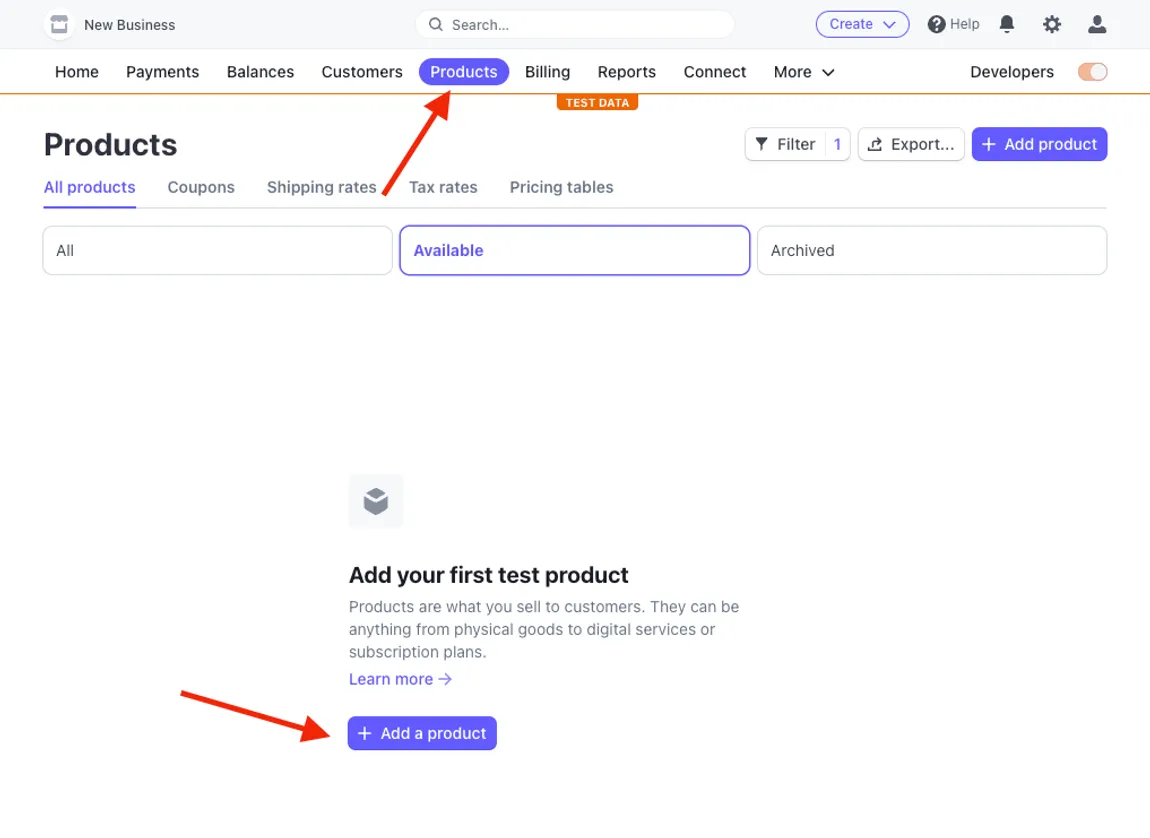Open the settings gear icon
This screenshot has height=838, width=1150.
point(1052,24)
